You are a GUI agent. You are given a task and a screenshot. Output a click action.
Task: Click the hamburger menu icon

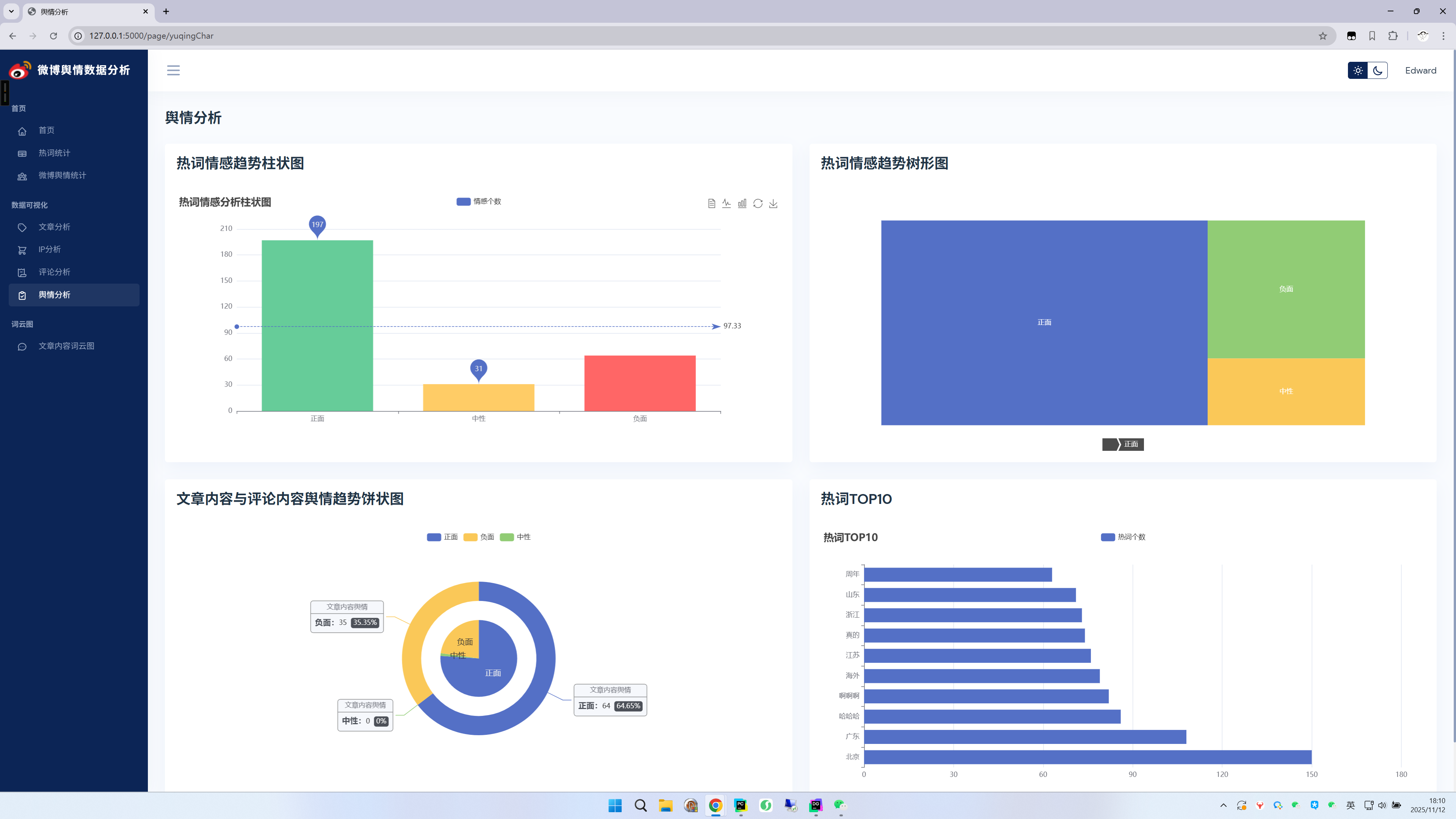coord(173,70)
